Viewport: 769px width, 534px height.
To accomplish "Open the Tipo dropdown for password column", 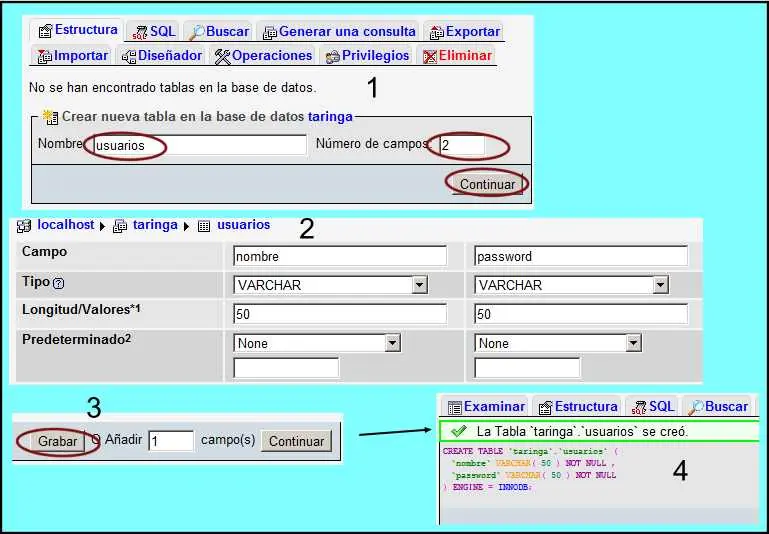I will click(x=572, y=285).
